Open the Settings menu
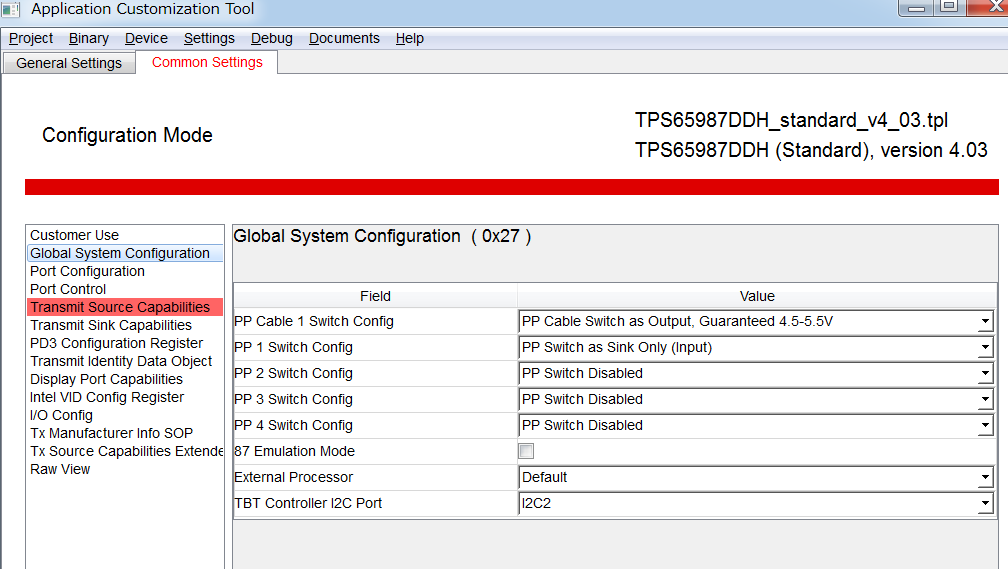1008x569 pixels. [x=209, y=39]
